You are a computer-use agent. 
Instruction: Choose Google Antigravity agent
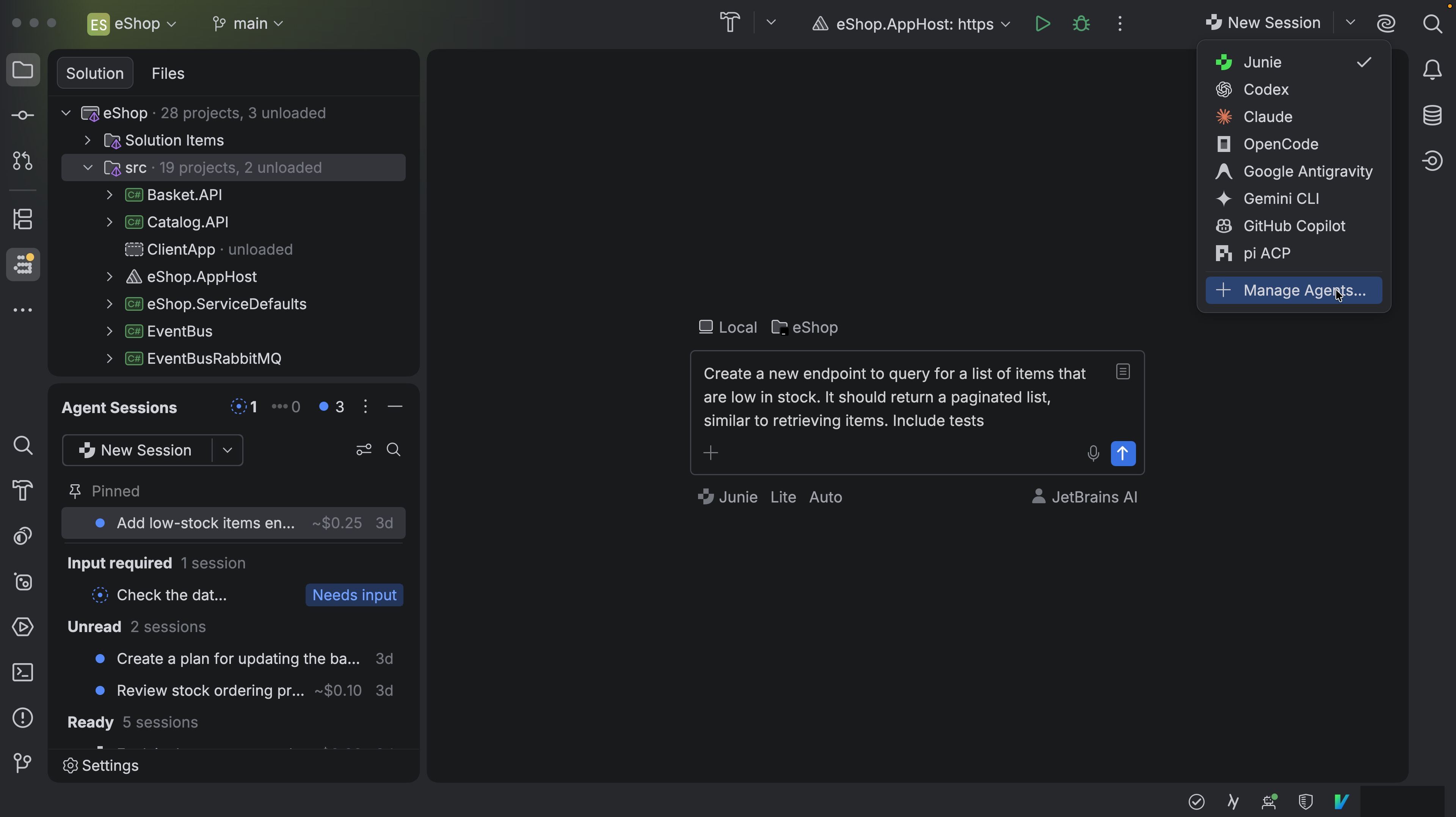1294,171
